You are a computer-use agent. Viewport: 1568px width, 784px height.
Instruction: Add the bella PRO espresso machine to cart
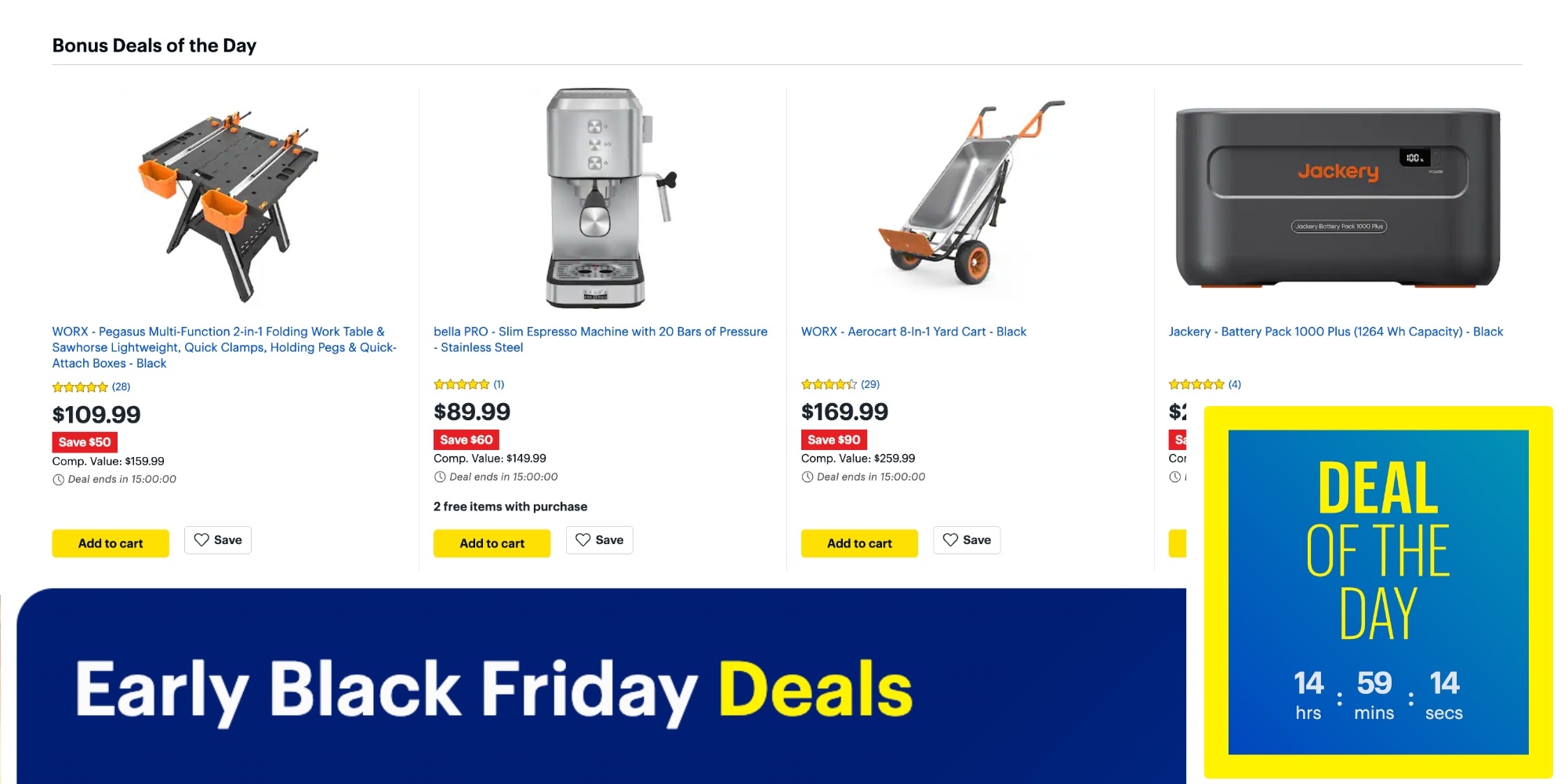[x=492, y=543]
